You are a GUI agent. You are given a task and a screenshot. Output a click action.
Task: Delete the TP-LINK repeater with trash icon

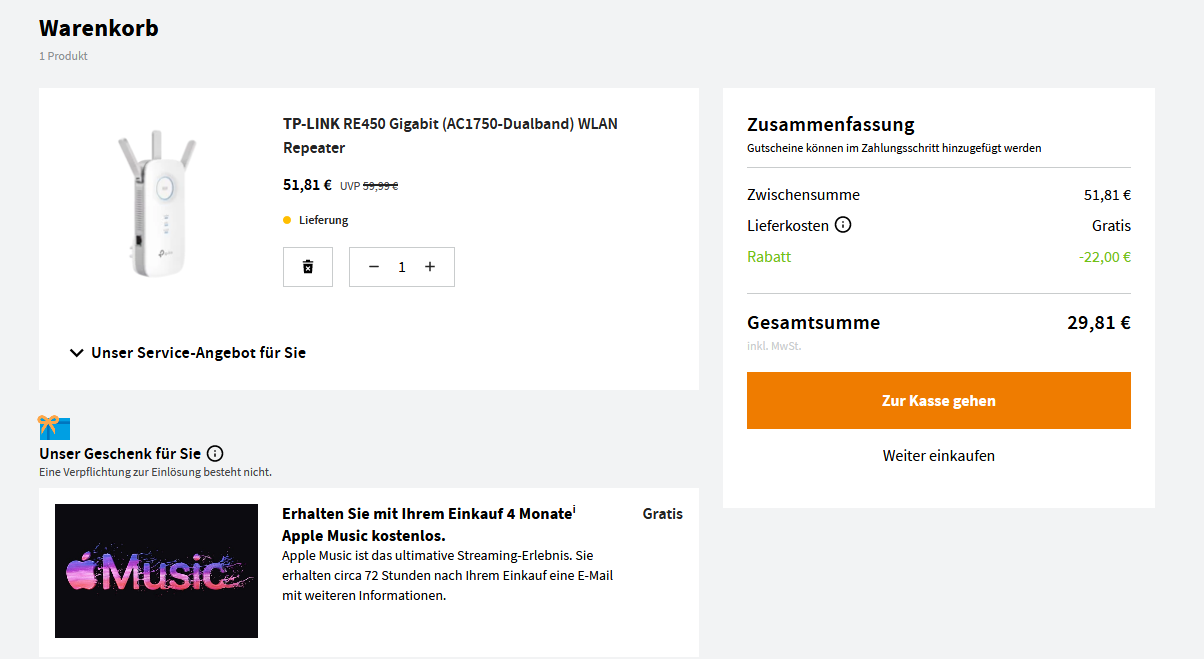point(308,267)
